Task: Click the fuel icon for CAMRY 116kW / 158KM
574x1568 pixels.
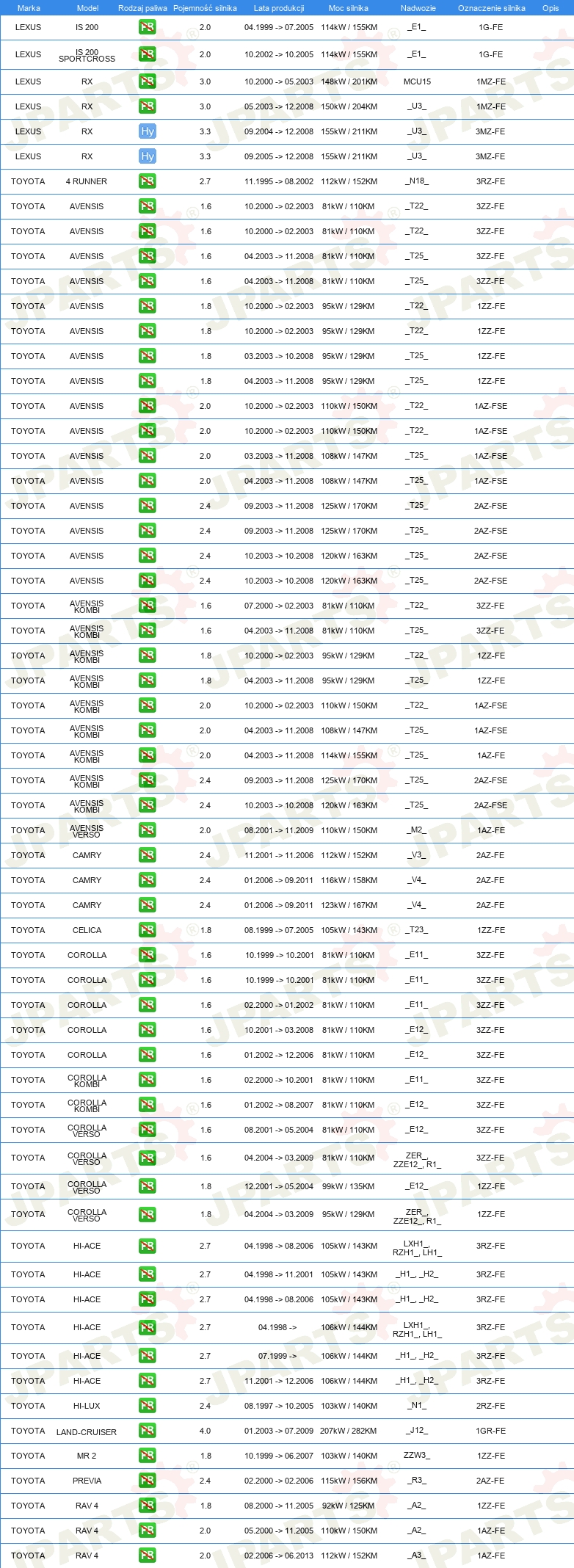Action: (x=148, y=880)
